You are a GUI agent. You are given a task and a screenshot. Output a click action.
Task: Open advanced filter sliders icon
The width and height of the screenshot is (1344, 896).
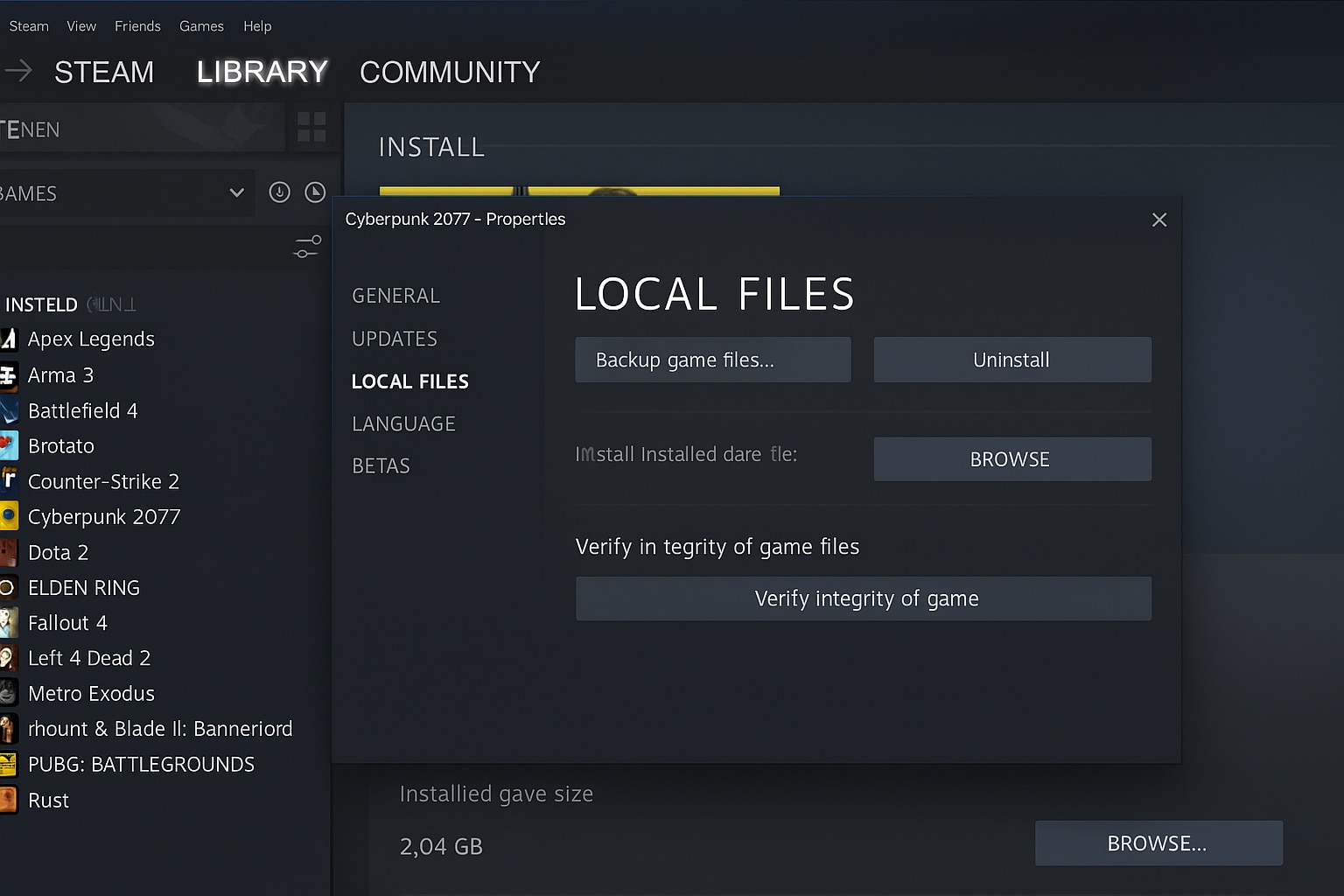pos(307,247)
